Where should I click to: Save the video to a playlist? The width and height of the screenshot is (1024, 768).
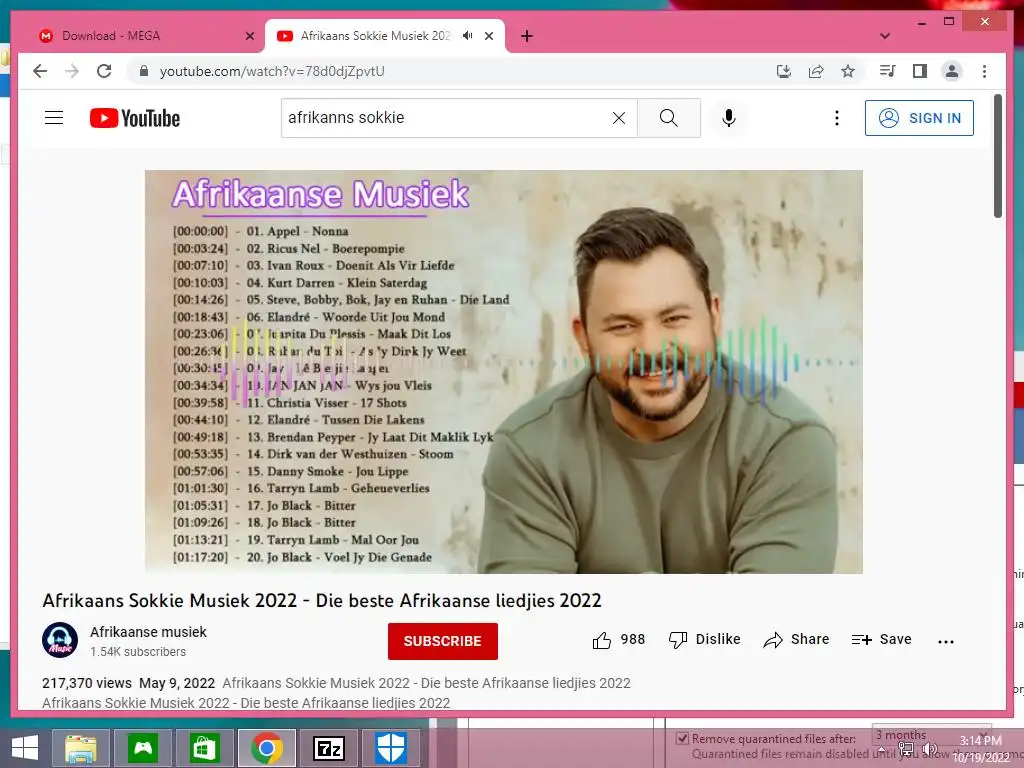pos(881,640)
